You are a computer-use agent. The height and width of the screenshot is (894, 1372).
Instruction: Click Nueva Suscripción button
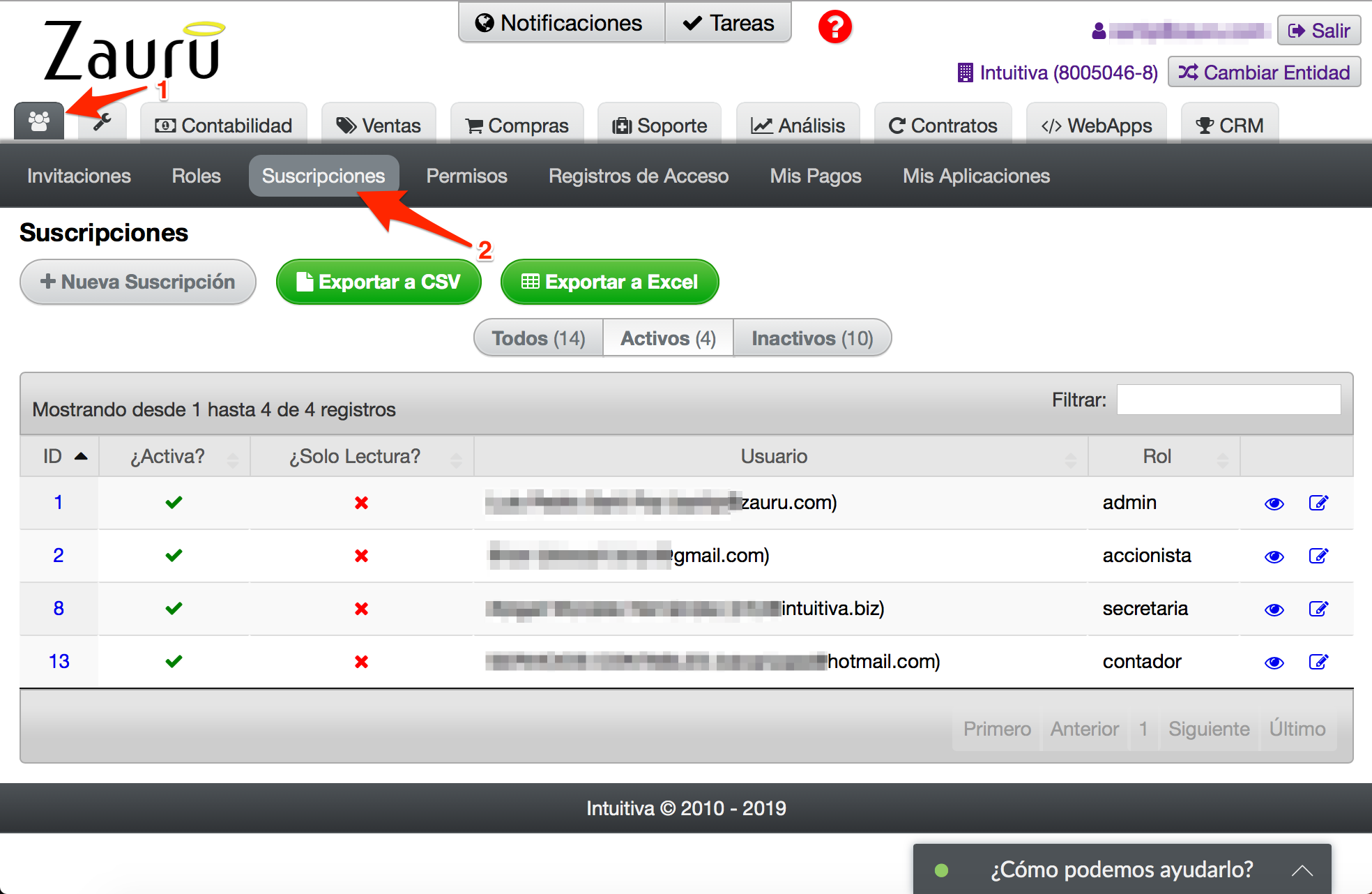pos(138,282)
